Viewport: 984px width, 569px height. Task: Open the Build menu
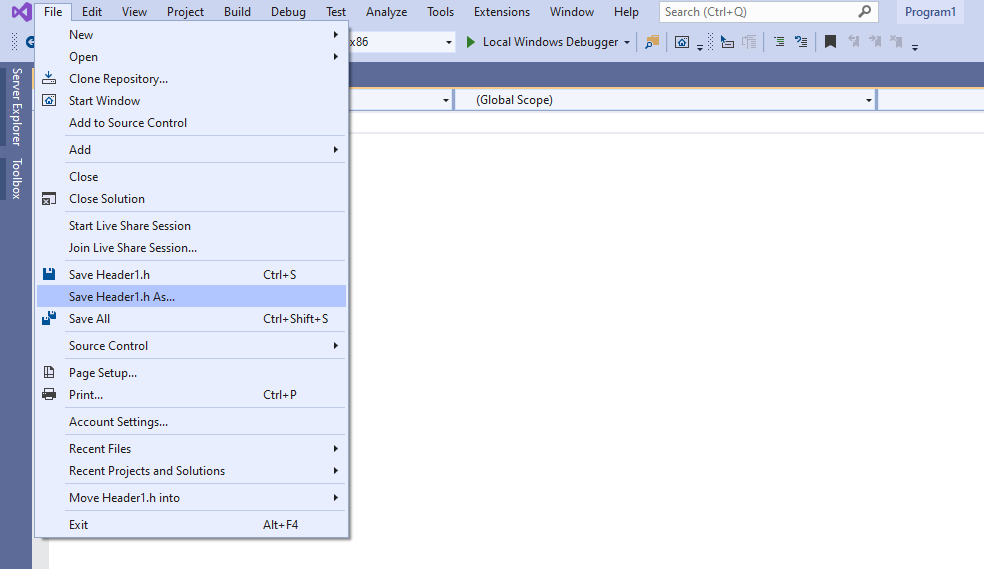click(x=237, y=12)
